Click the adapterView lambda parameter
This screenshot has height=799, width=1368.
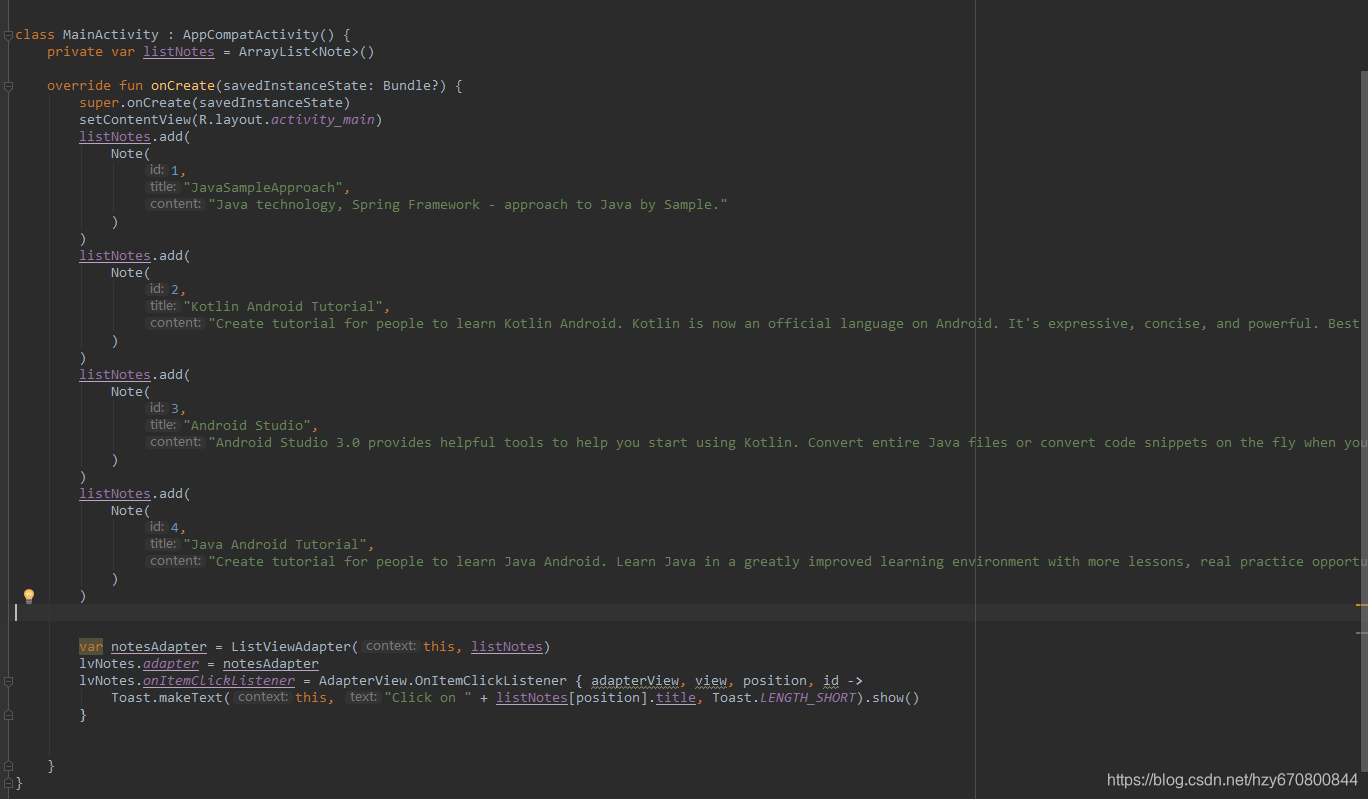point(635,681)
